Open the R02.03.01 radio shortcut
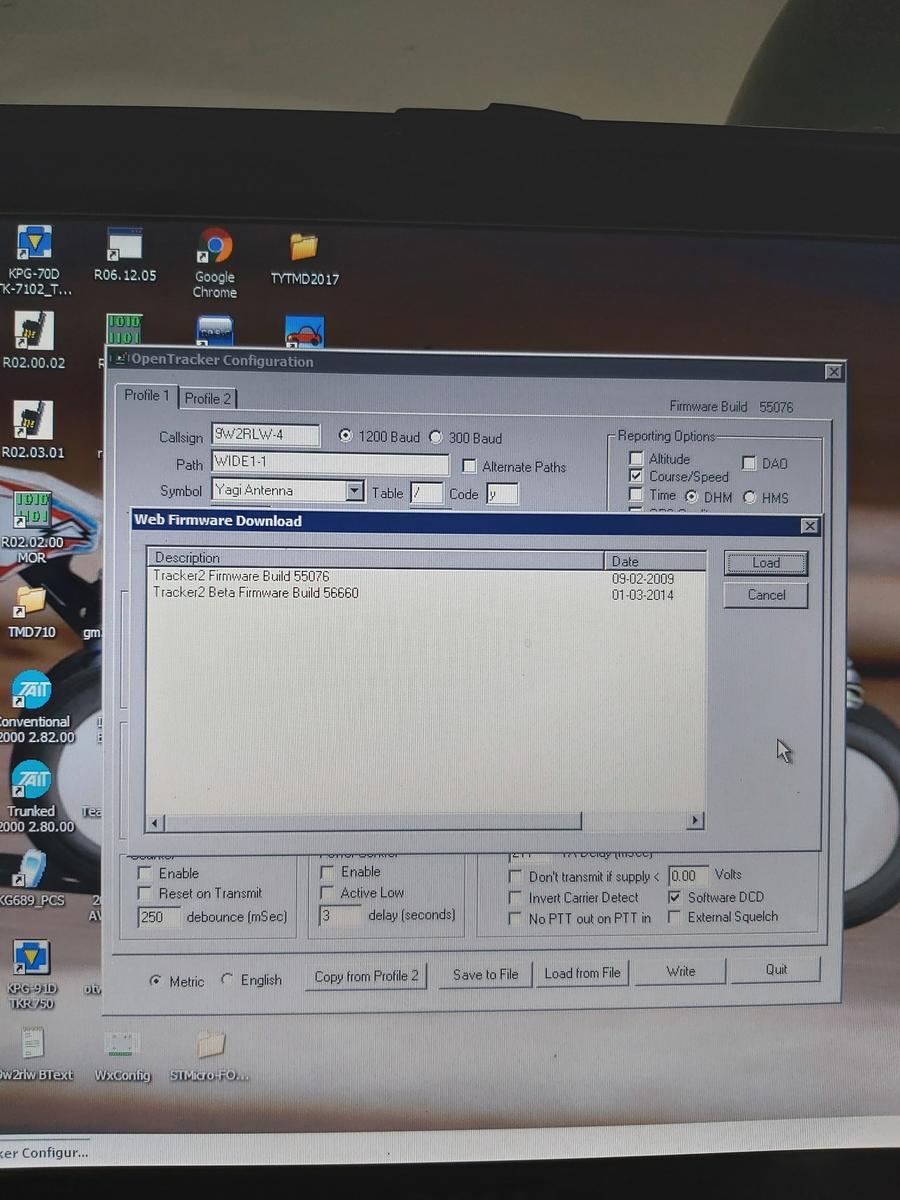900x1200 pixels. click(x=33, y=430)
